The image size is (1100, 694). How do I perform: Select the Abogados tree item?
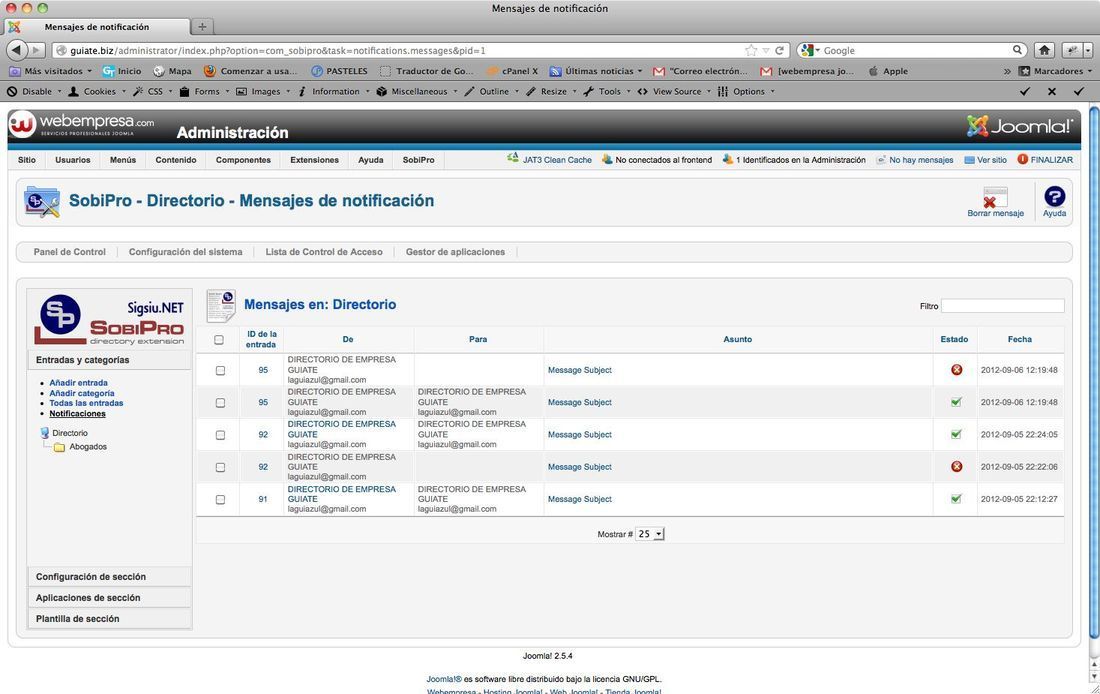(x=88, y=447)
